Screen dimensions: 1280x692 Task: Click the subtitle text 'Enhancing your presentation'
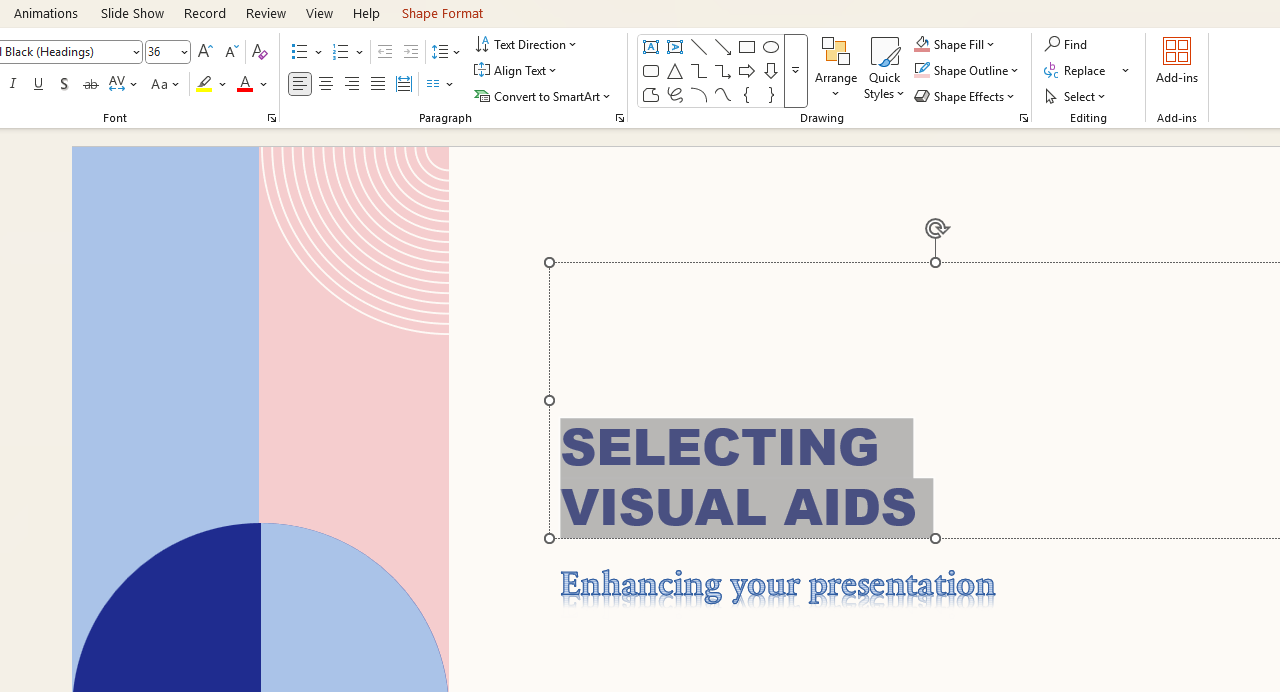[777, 585]
